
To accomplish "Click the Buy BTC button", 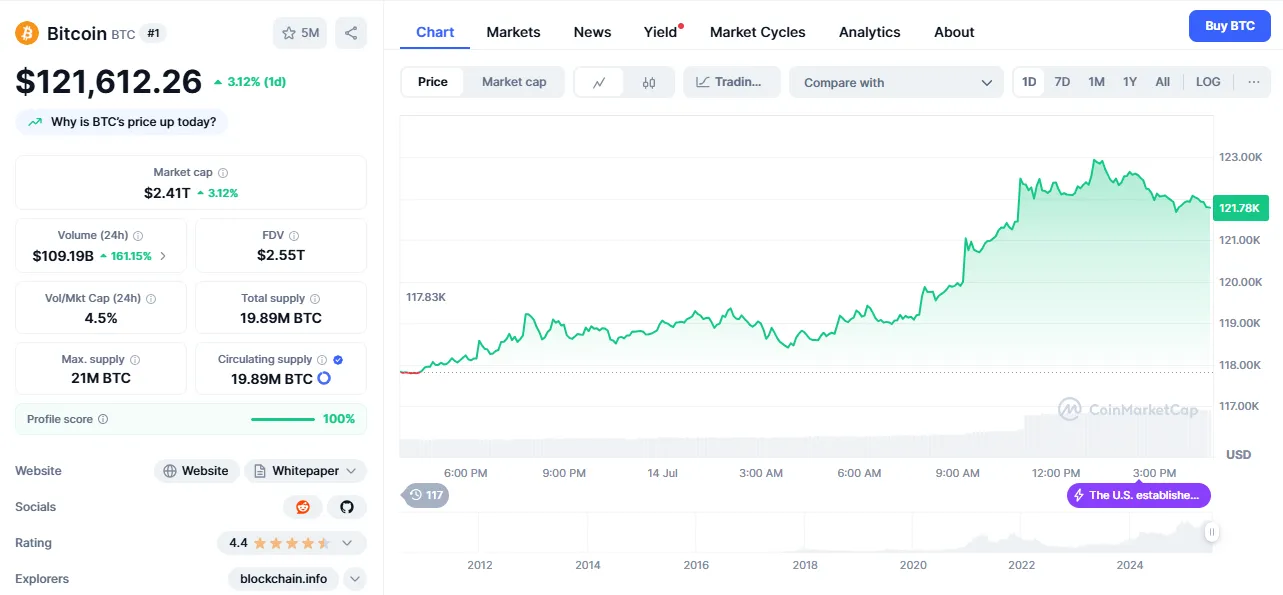I will click(x=1229, y=26).
